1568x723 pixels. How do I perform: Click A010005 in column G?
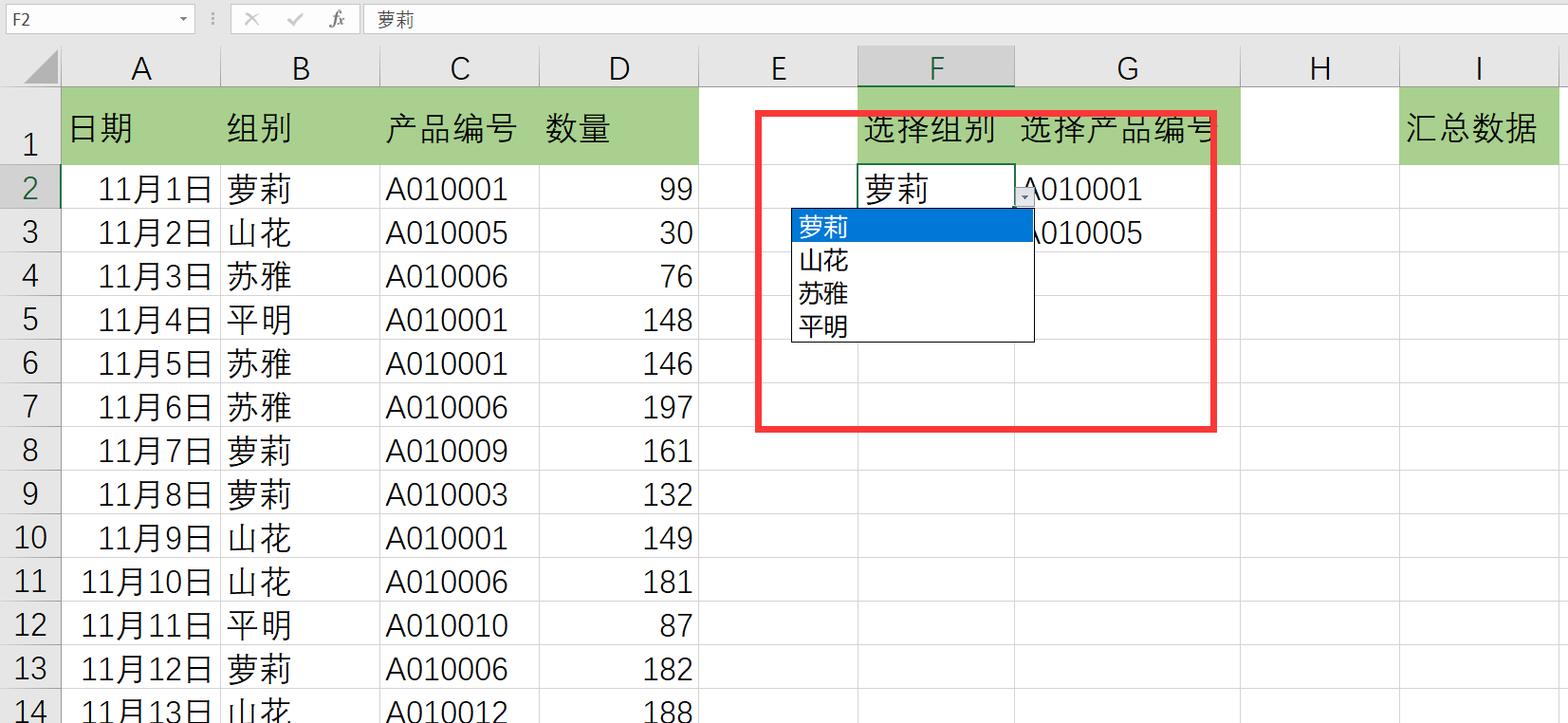coord(1127,232)
